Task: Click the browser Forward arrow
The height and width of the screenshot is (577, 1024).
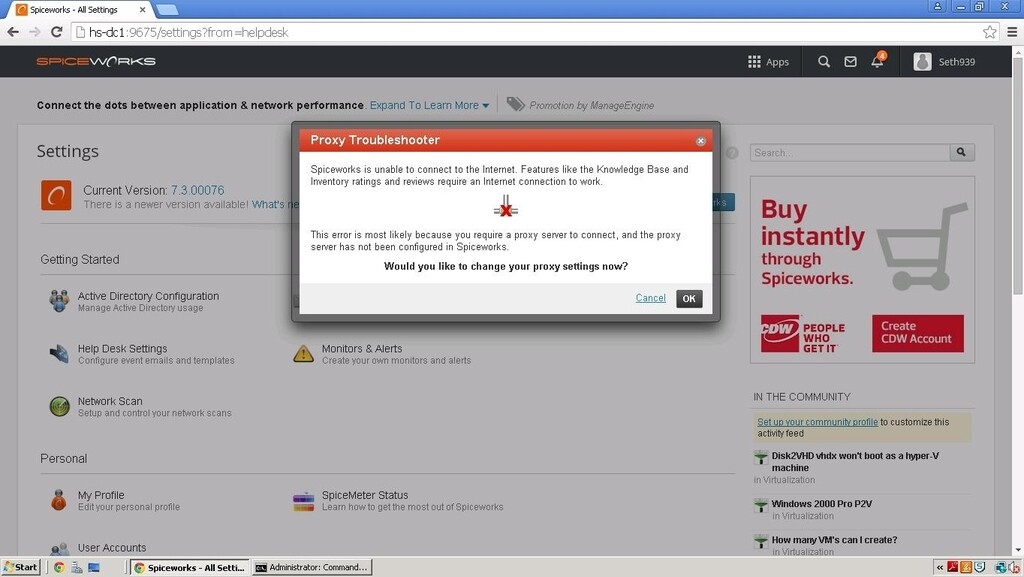Action: click(35, 31)
